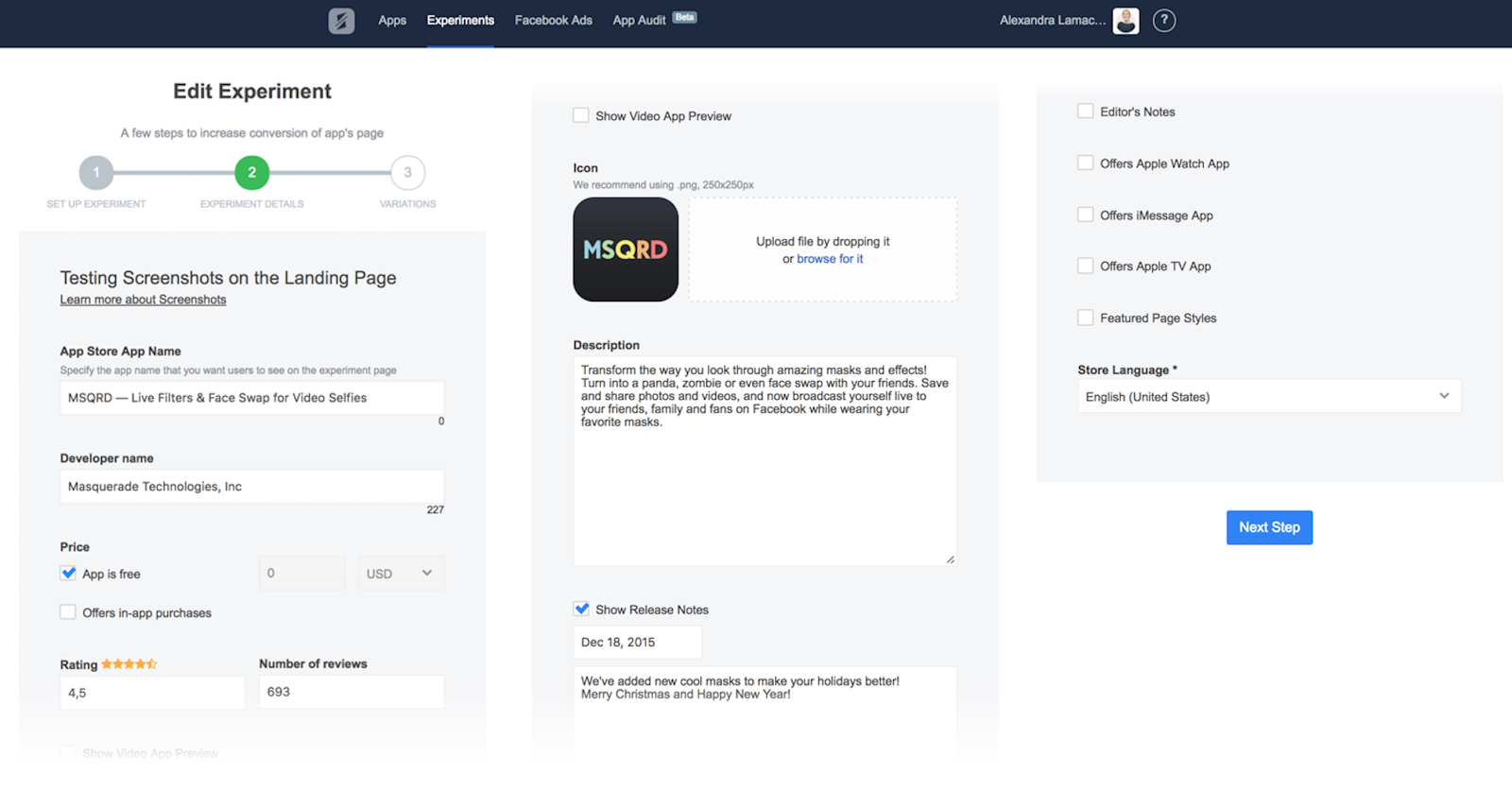Click the price amount field
The width and height of the screenshot is (1512, 792).
[x=302, y=574]
